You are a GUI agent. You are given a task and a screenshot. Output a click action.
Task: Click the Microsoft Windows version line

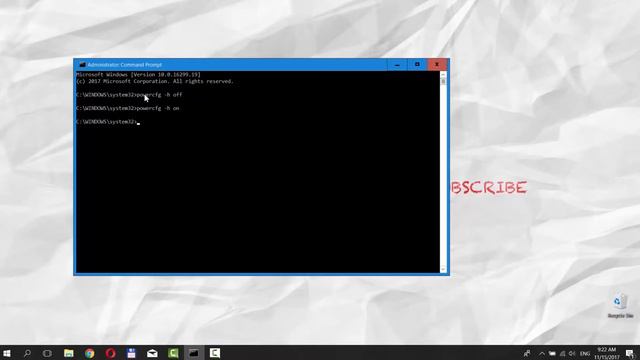pos(138,75)
